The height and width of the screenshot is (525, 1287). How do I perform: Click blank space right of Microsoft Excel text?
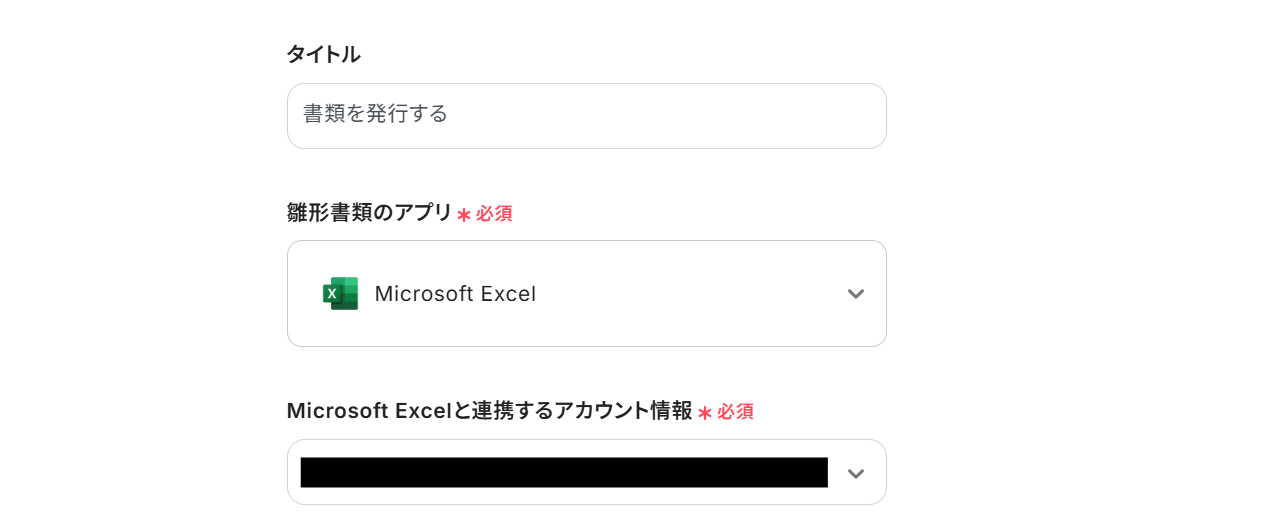coord(690,294)
